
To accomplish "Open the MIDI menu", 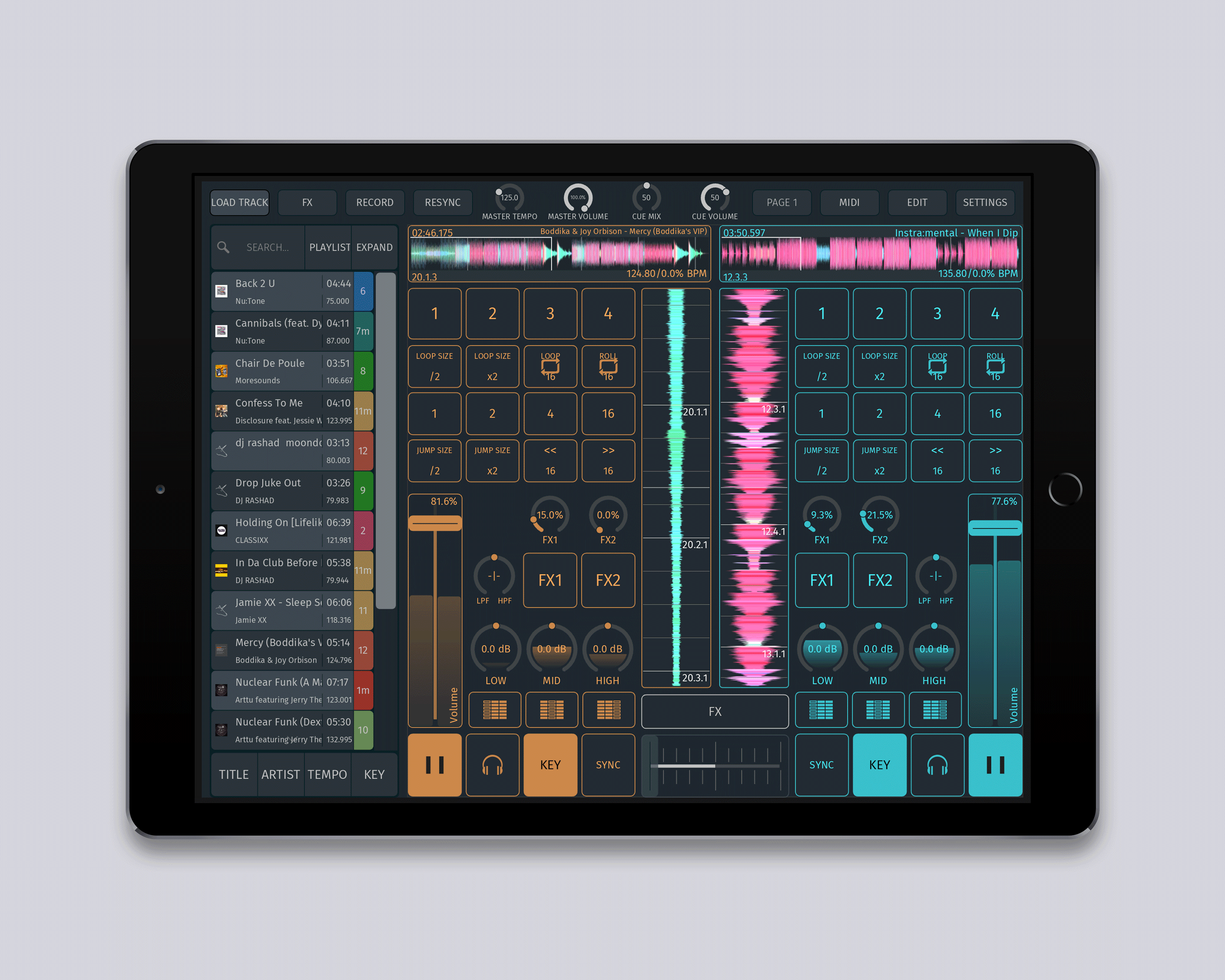I will coord(849,202).
